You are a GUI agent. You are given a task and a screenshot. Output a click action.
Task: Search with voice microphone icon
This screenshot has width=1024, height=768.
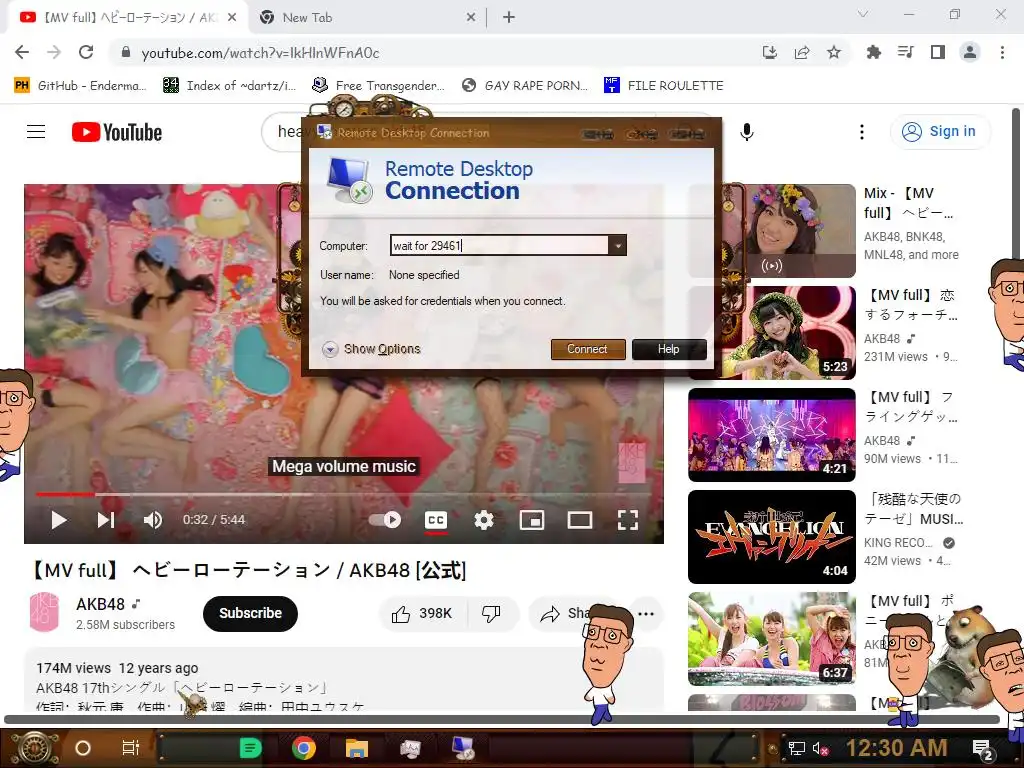click(746, 132)
